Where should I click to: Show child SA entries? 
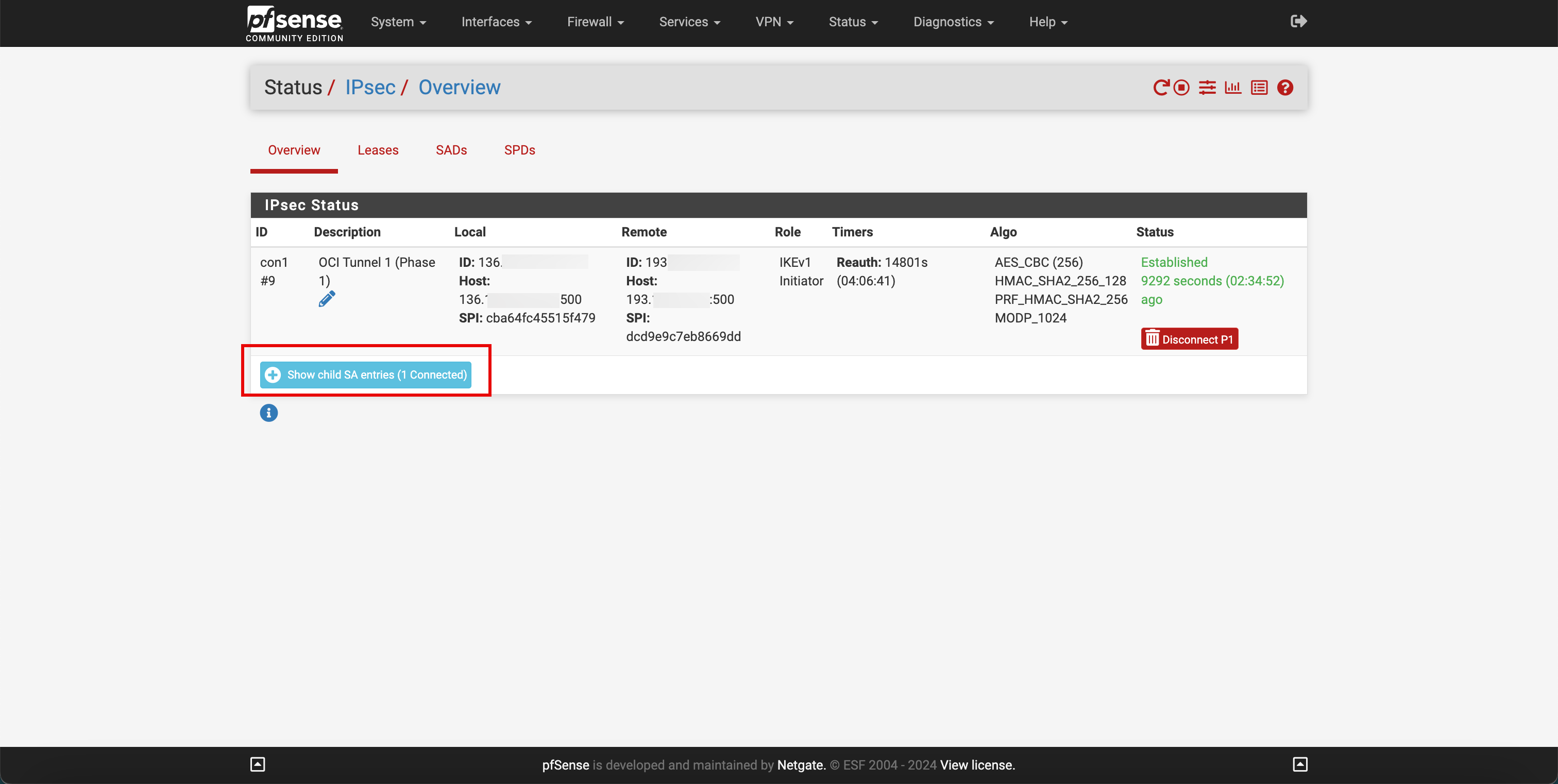[x=366, y=375]
